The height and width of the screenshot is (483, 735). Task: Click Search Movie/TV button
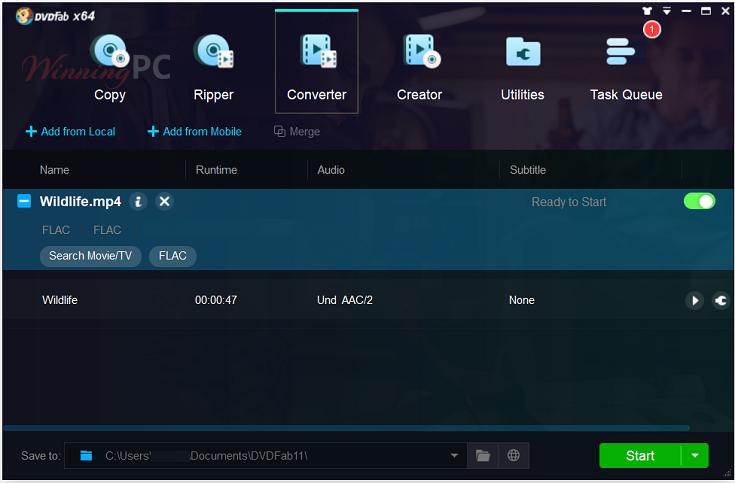(90, 256)
